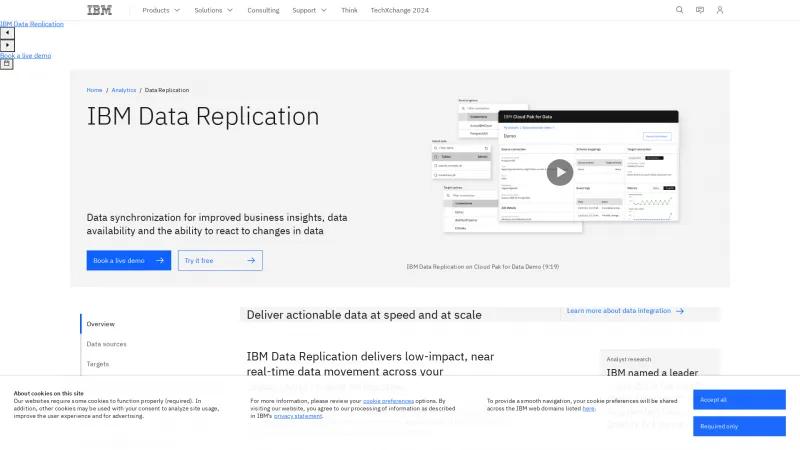Follow Learn more about data integration link

tap(625, 311)
